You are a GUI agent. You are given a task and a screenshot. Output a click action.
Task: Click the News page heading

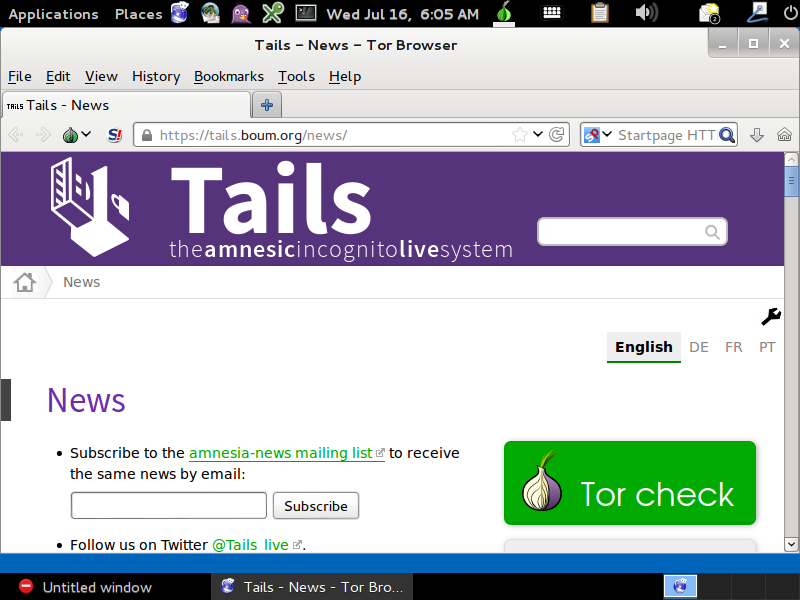(86, 400)
